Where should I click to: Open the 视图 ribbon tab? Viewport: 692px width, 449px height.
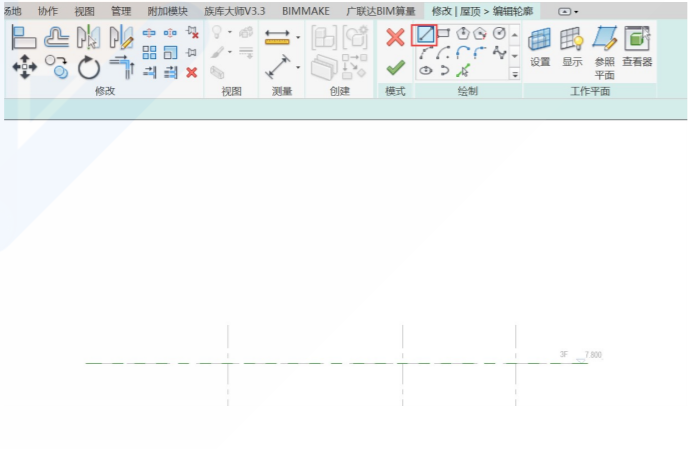tap(85, 11)
